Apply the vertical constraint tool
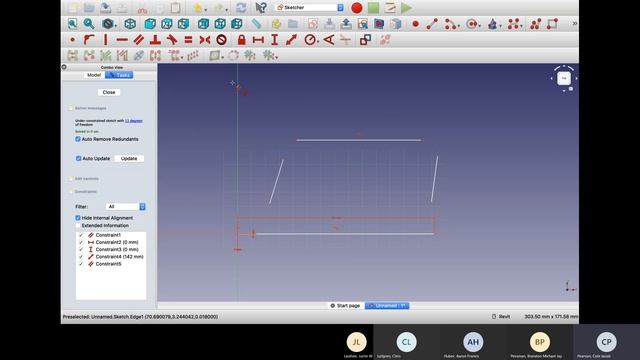This screenshot has width=640, height=360. pyautogui.click(x=106, y=40)
